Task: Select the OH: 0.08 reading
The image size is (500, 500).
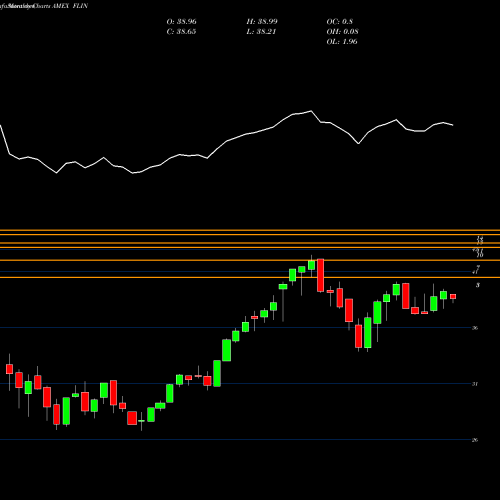Action: tap(342, 32)
